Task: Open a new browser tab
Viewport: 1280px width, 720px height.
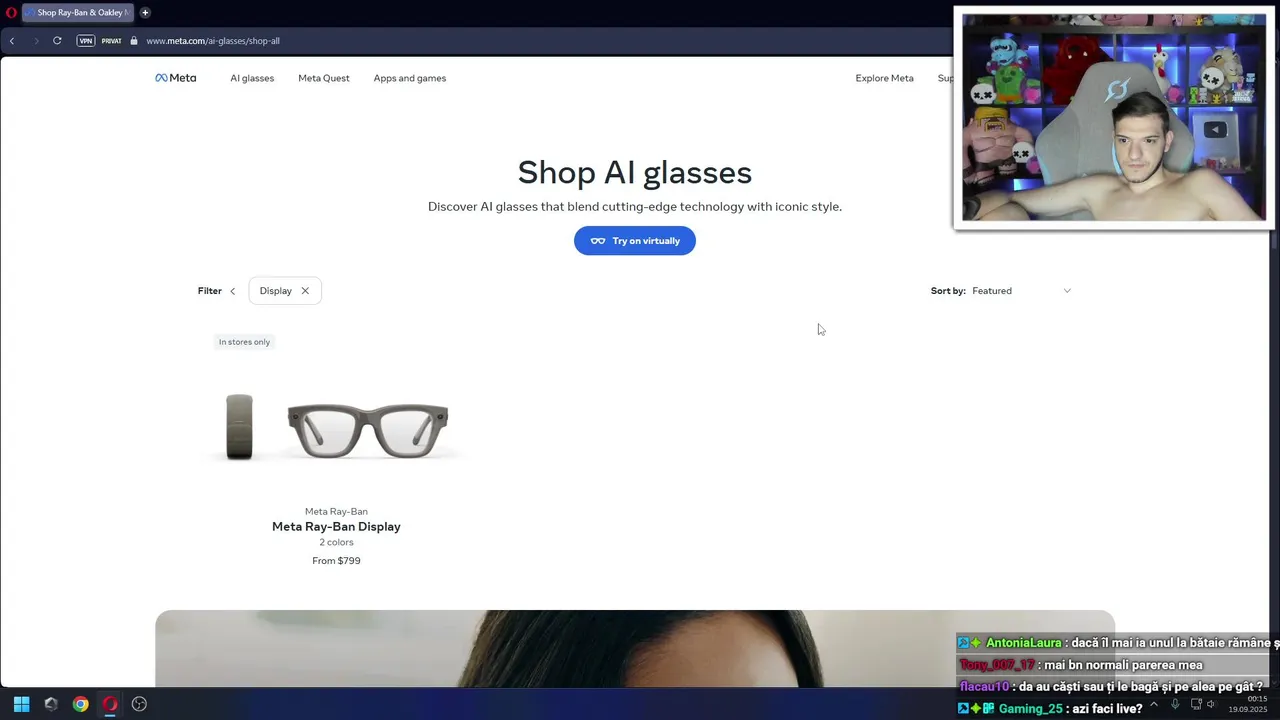Action: tap(145, 13)
